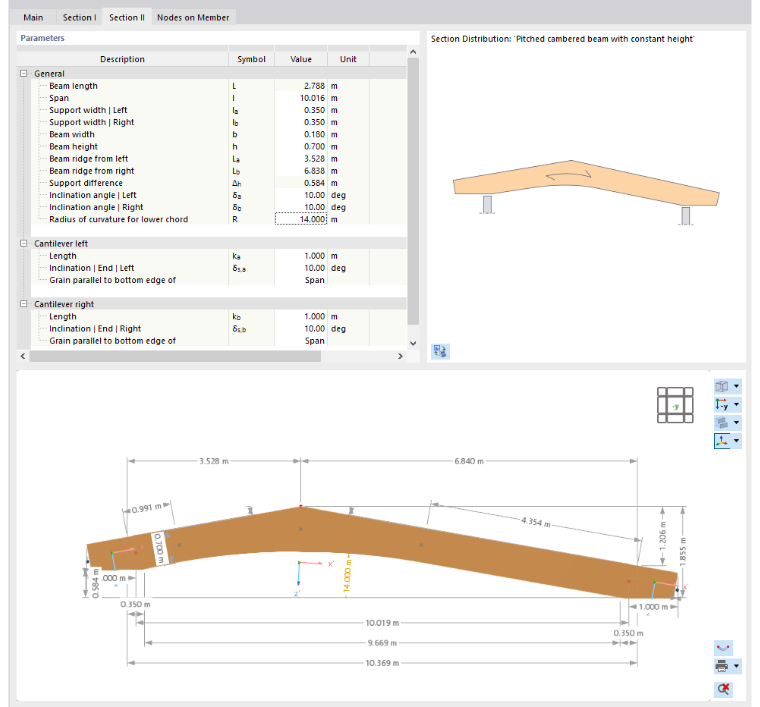Select the Support difference value 0.584
Screen dimensions: 760x707
point(301,183)
